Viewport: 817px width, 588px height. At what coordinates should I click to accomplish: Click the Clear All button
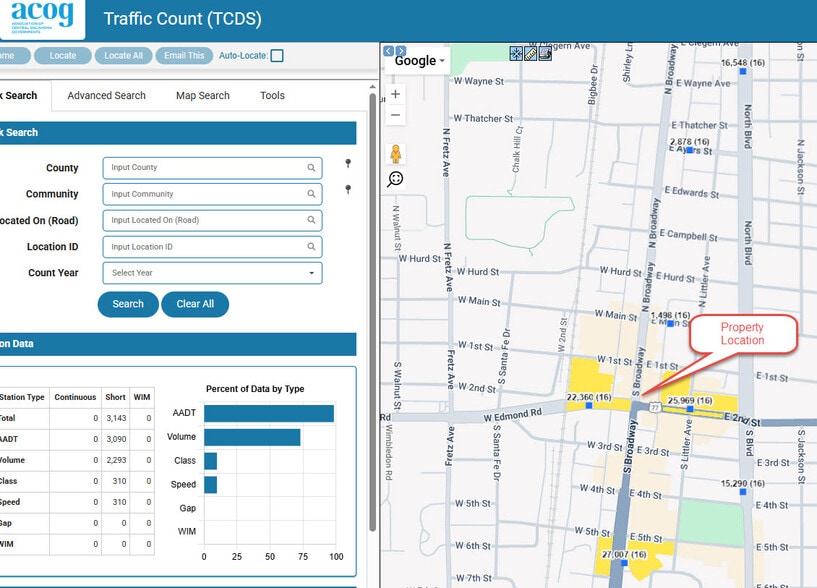195,304
